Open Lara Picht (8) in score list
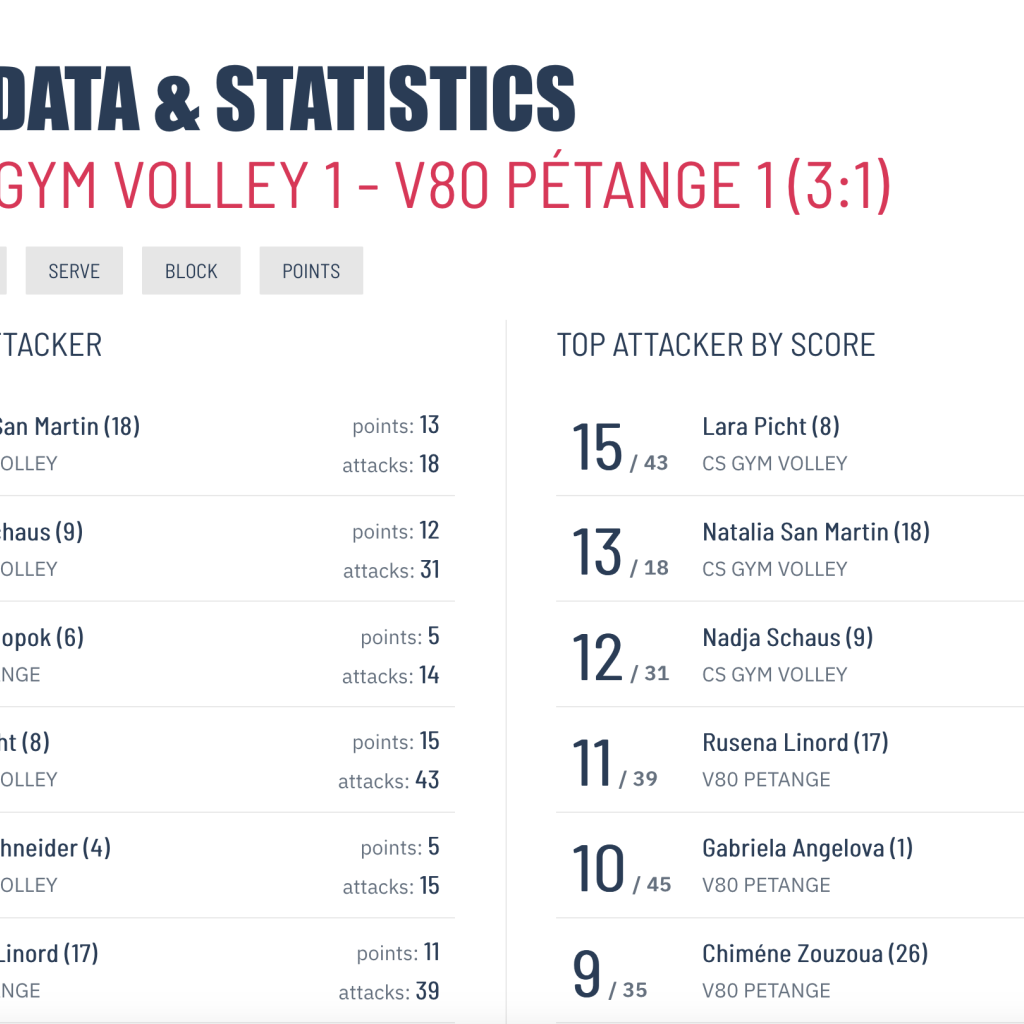 click(770, 427)
